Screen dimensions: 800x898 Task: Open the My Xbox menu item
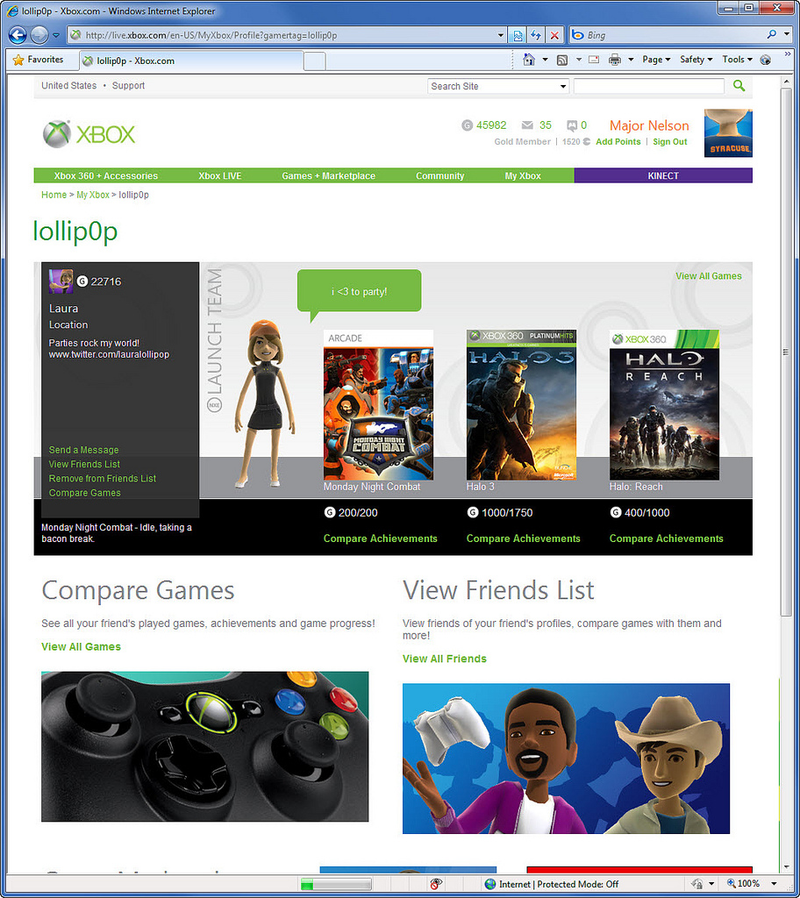click(x=523, y=176)
